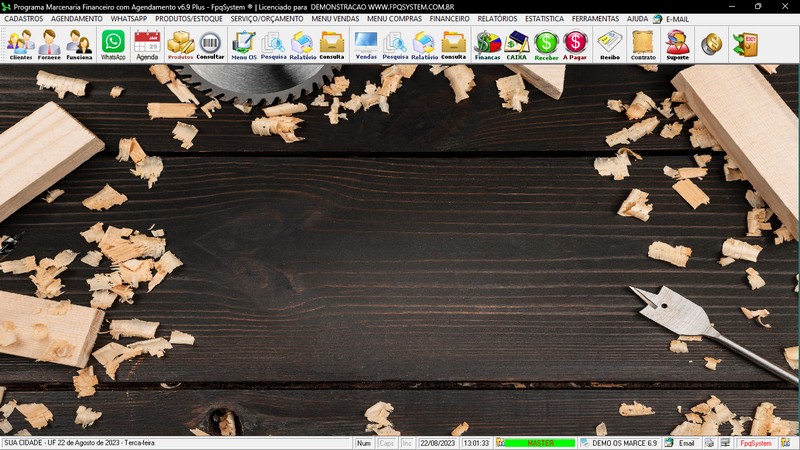Image resolution: width=800 pixels, height=450 pixels.
Task: Open the MENU COMPRAS menu
Action: 394,19
